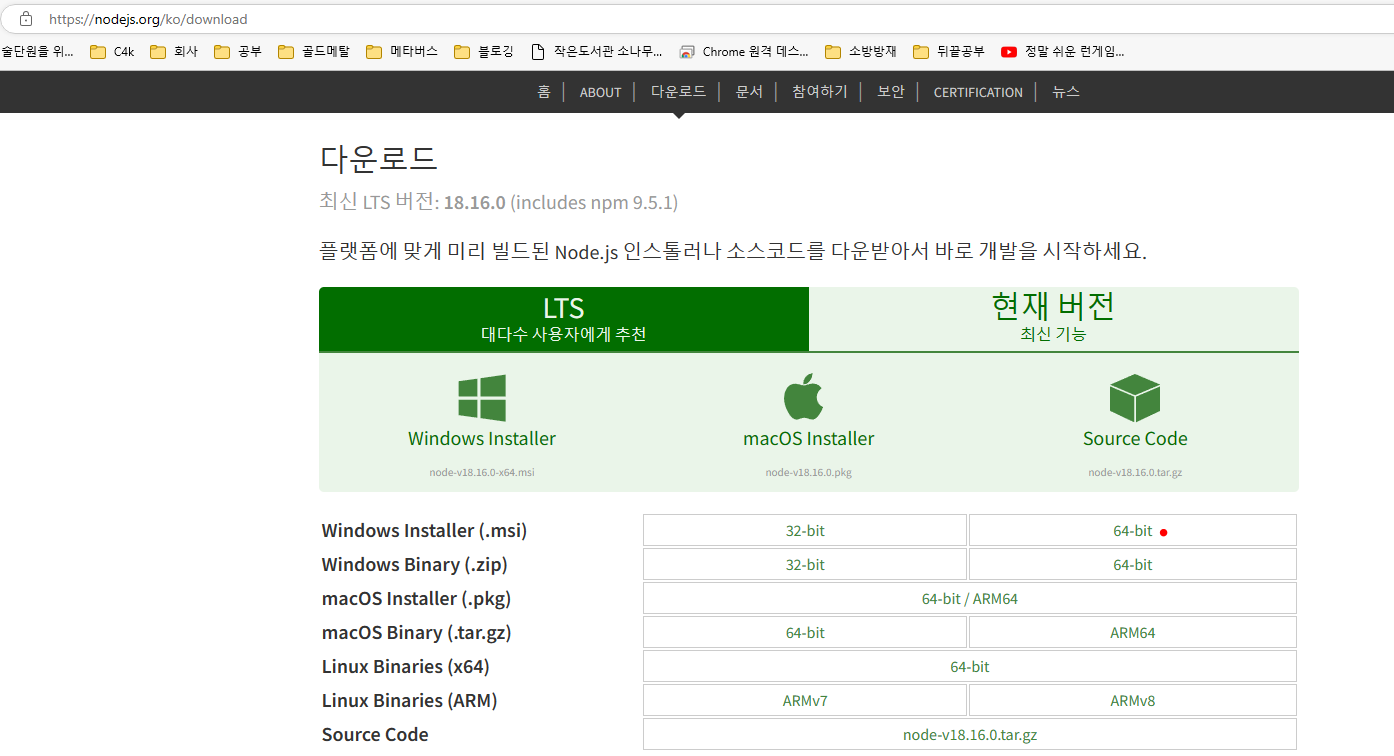The height and width of the screenshot is (756, 1394).
Task: Click the macOS Installer (.pkg) row label
Action: [416, 599]
